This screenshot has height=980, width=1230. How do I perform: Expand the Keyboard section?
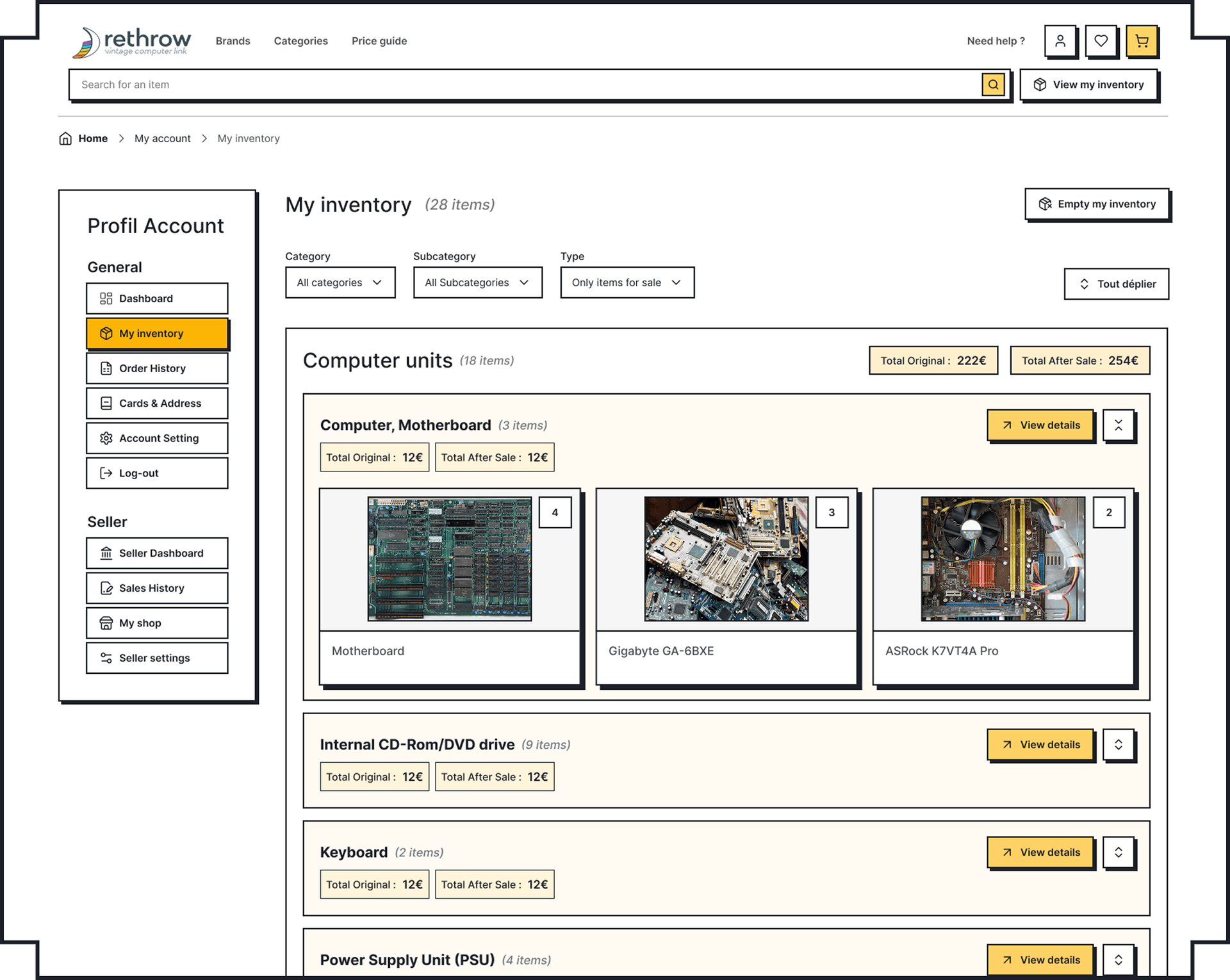pos(1119,852)
